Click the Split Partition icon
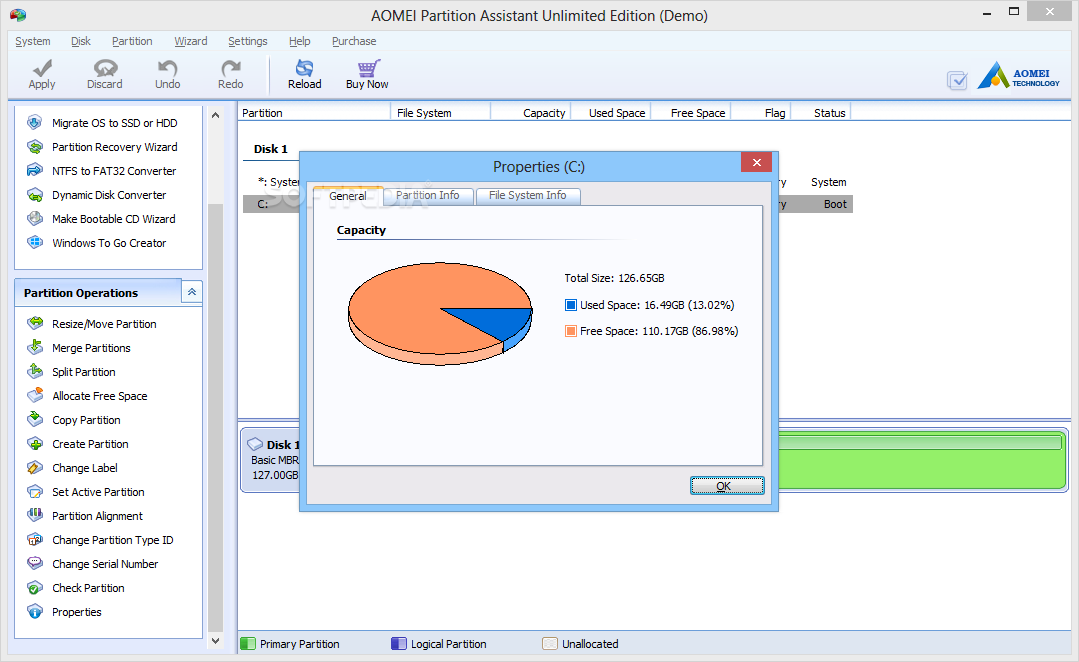 (x=34, y=372)
